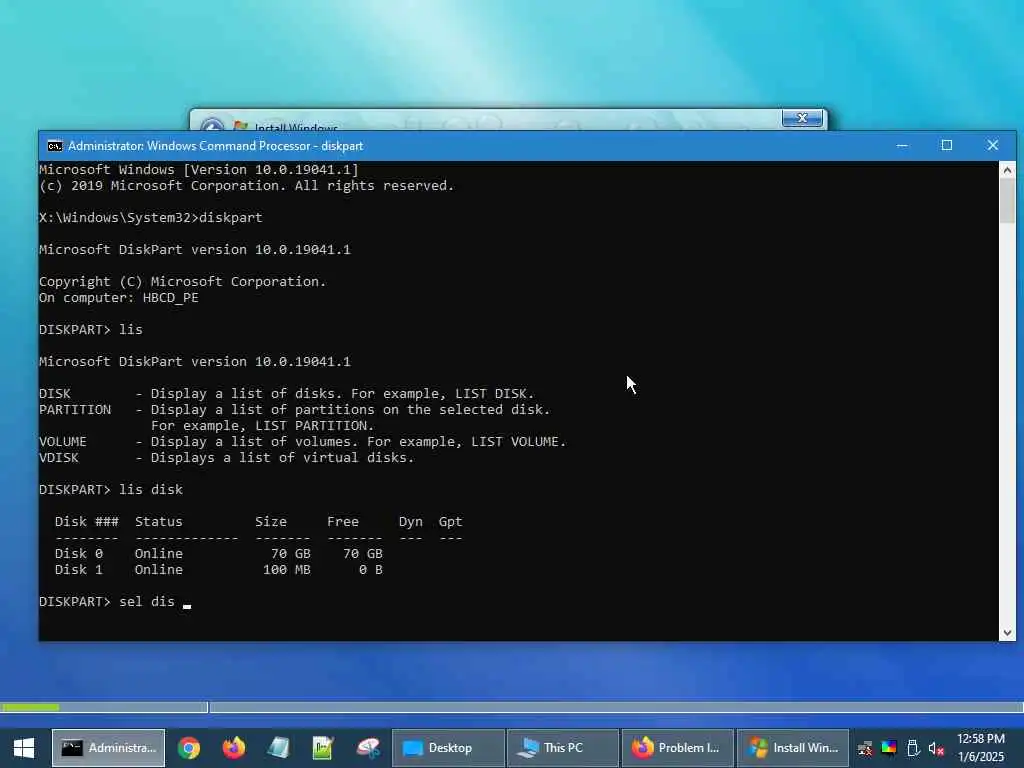Viewport: 1024px width, 768px height.
Task: Click the muted volume tray icon
Action: click(936, 748)
